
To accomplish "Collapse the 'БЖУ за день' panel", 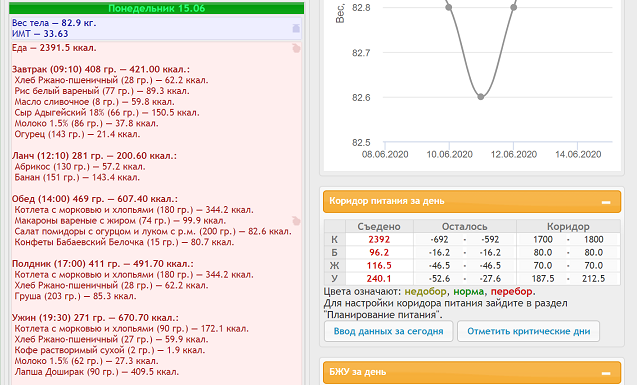I will point(606,373).
